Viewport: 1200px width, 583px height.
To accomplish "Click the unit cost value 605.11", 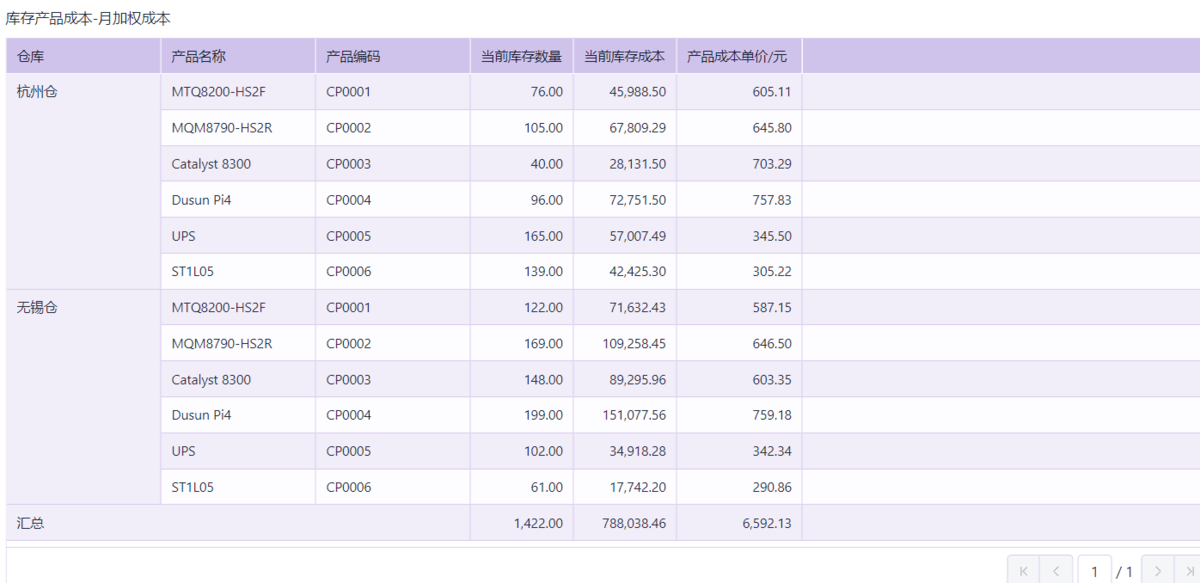I will click(x=771, y=92).
